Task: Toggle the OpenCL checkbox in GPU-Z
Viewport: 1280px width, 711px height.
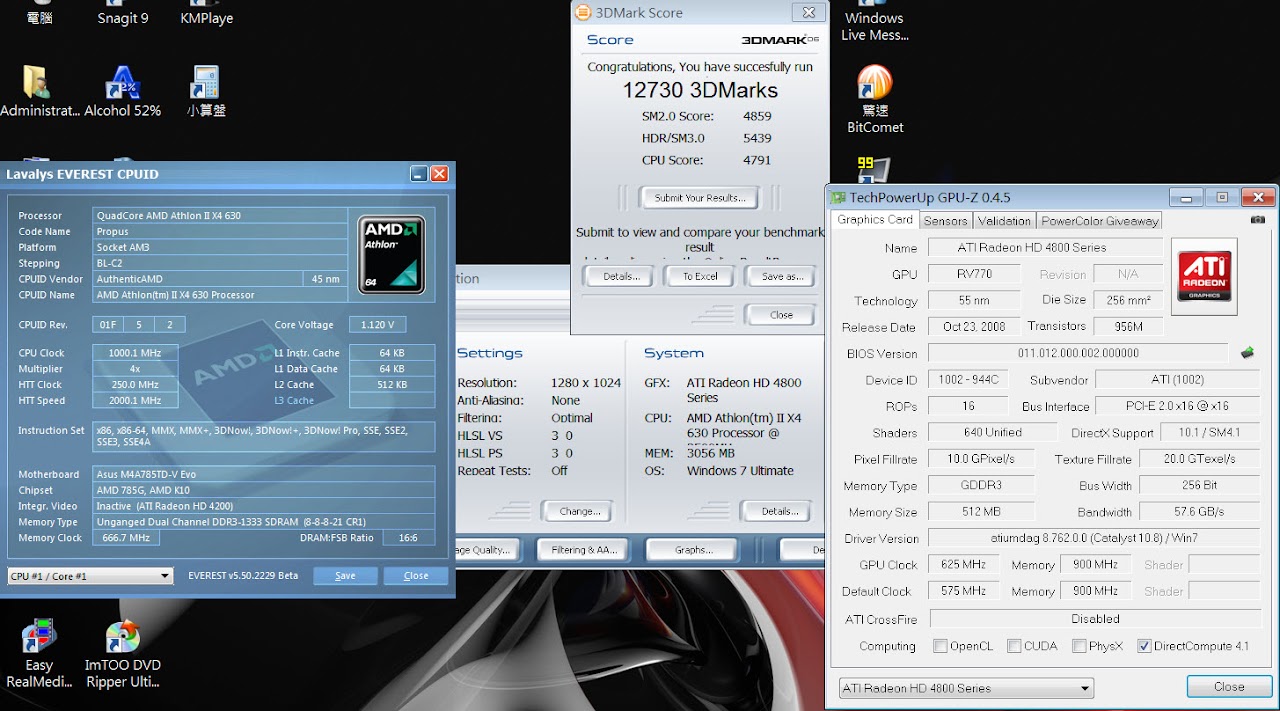Action: coord(940,646)
